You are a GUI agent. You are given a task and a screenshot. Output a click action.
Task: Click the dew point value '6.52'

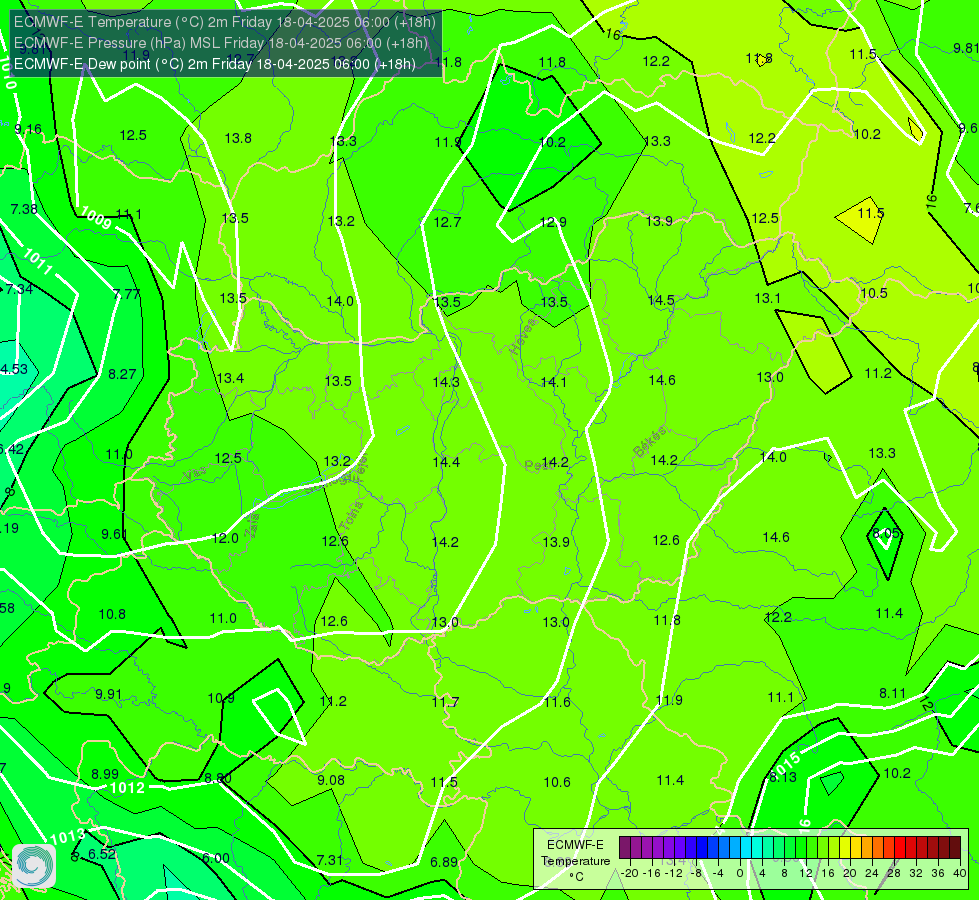102,854
